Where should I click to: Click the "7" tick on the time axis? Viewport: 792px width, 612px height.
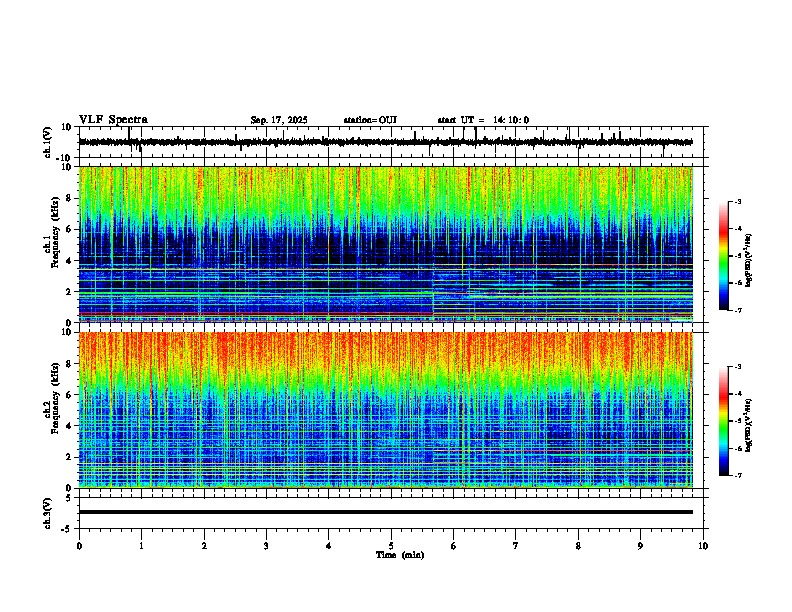[x=516, y=546]
